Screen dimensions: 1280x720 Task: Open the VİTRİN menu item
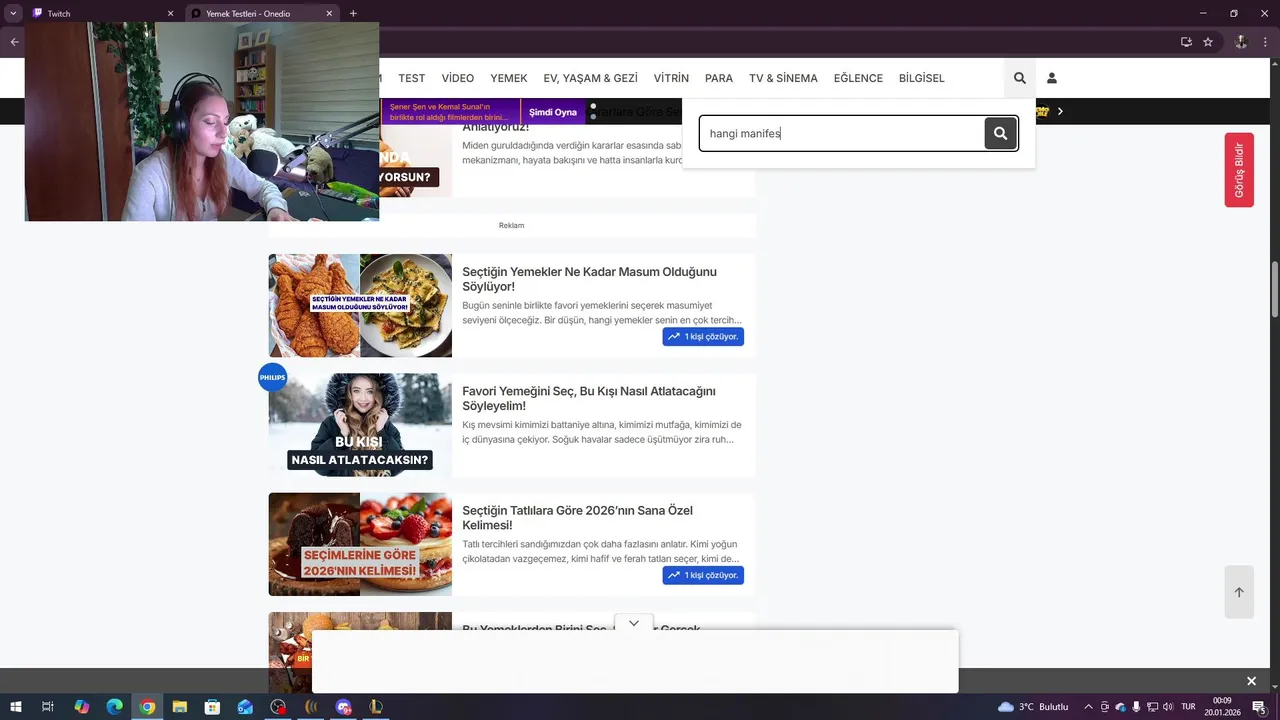[671, 78]
